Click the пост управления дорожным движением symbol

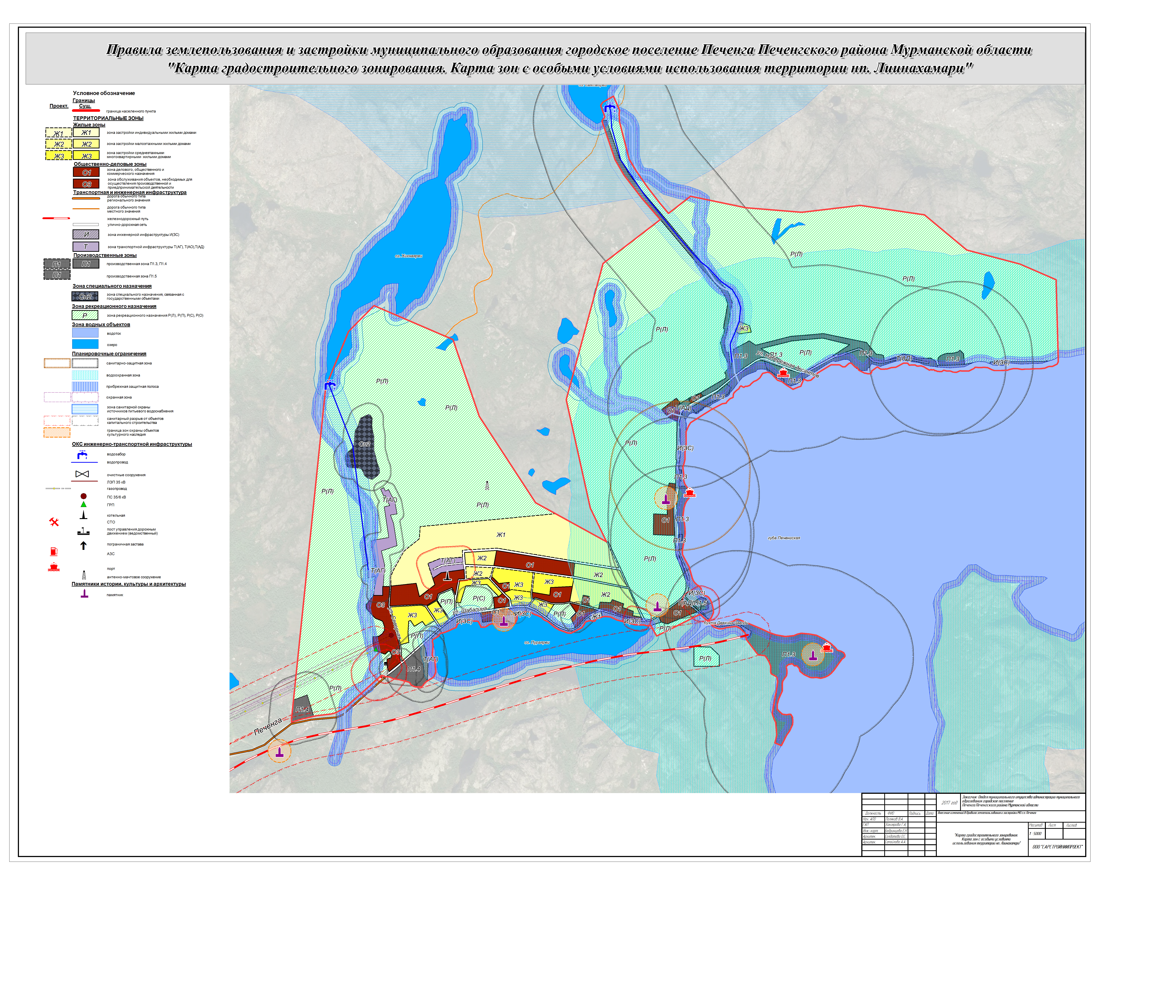coord(84,531)
